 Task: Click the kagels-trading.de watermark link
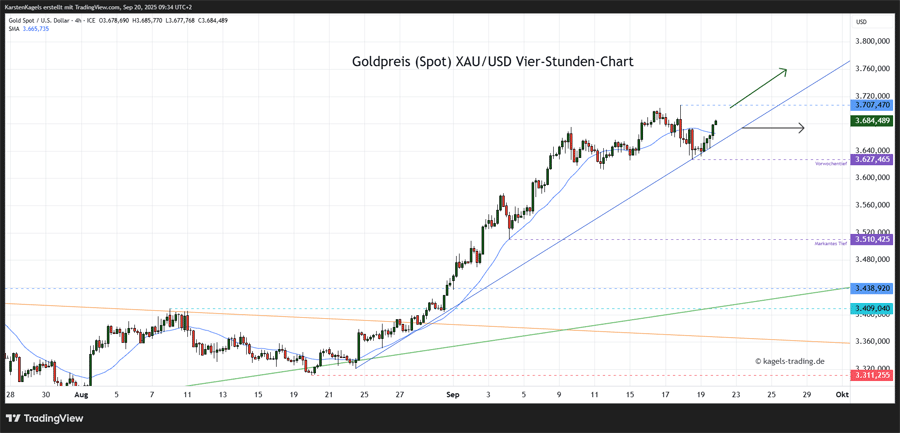click(789, 361)
